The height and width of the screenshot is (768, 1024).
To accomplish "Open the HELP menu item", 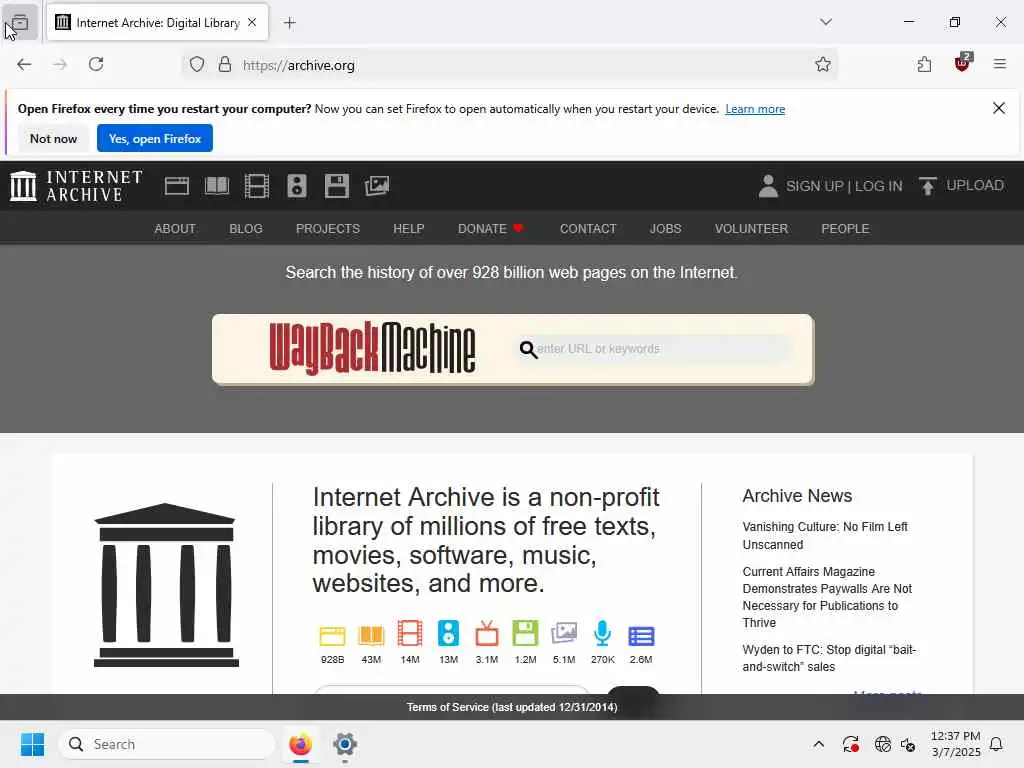I will 409,229.
